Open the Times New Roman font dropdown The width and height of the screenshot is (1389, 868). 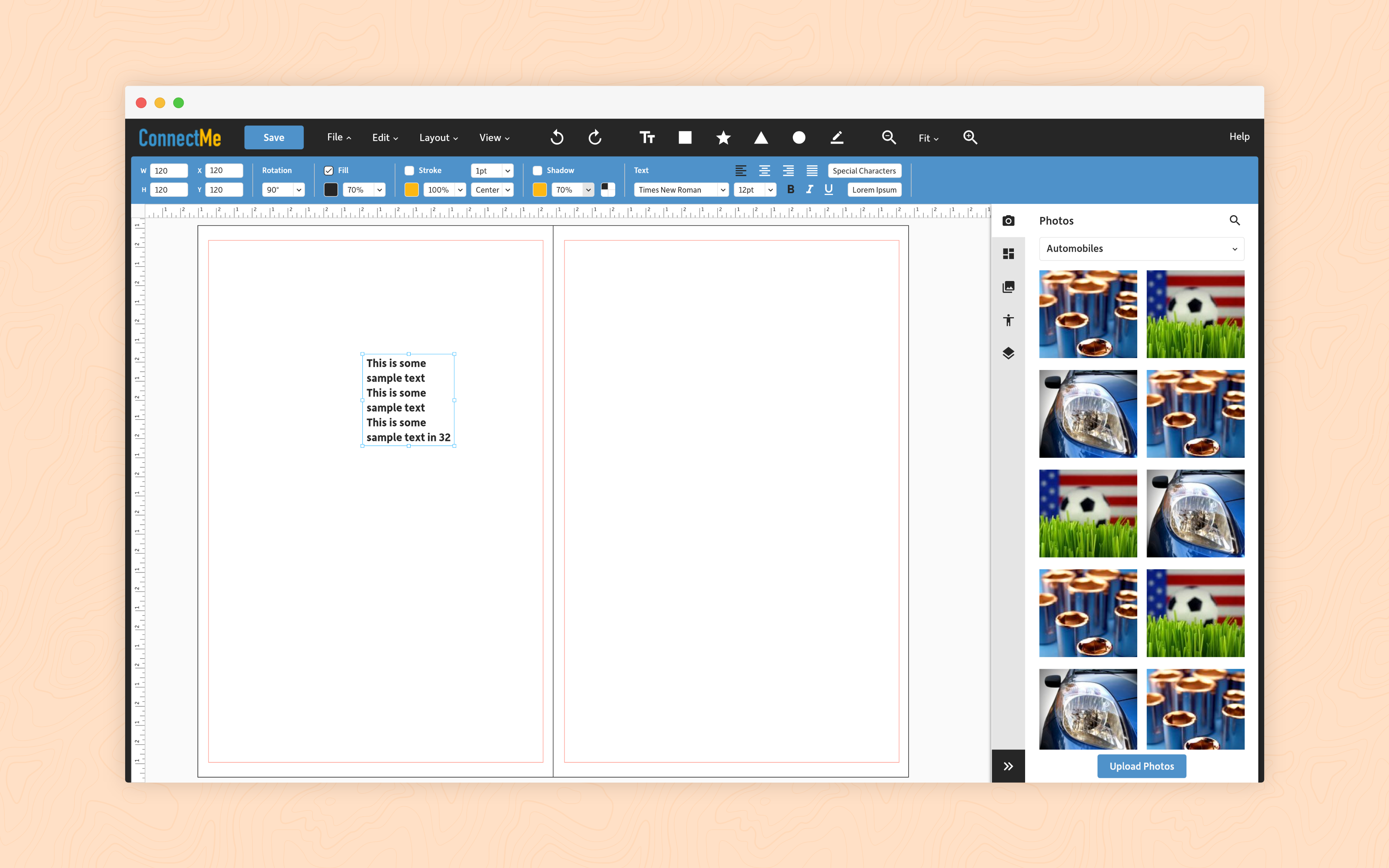click(x=681, y=190)
